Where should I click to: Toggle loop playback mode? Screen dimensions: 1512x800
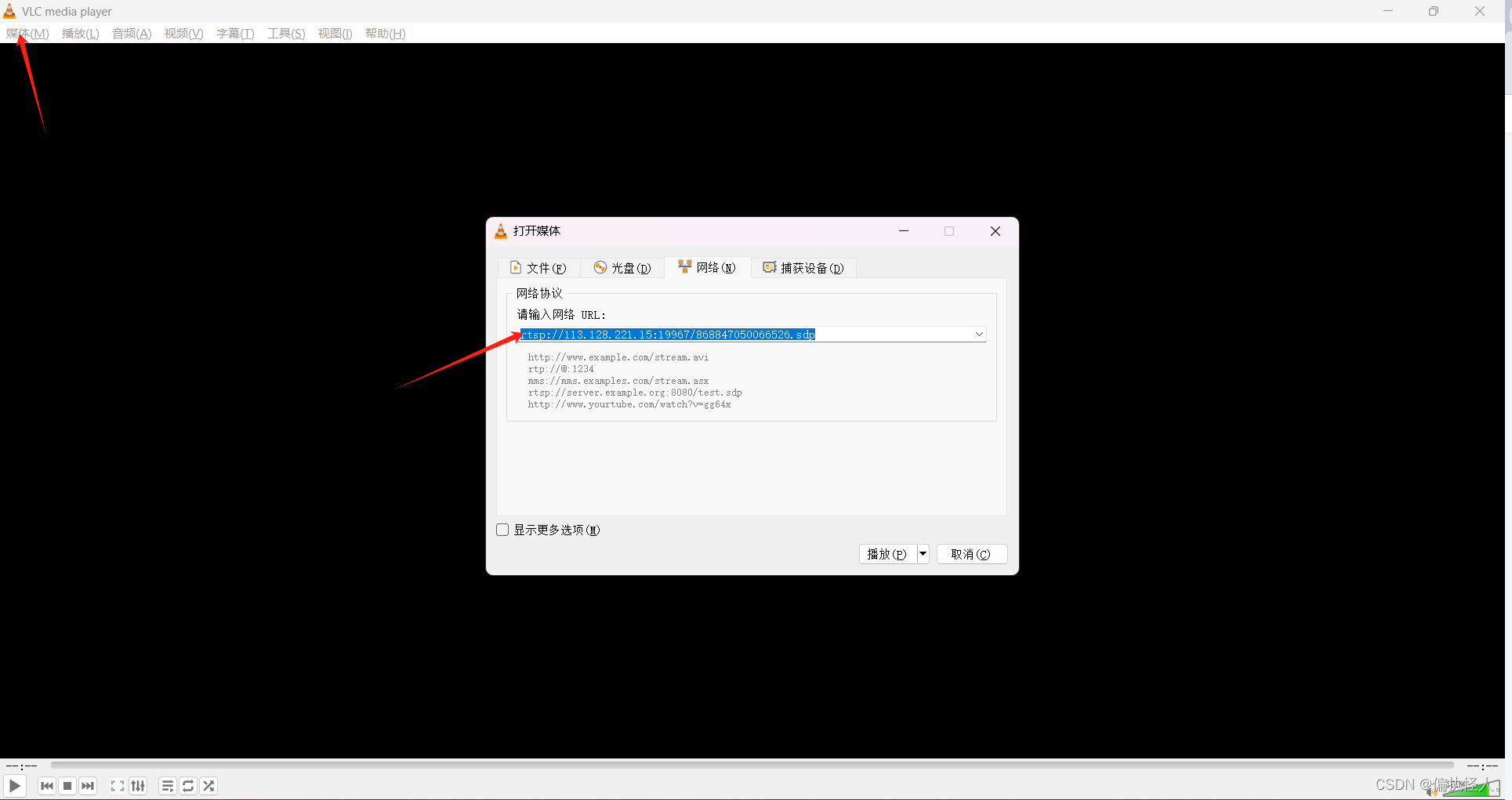[x=188, y=786]
